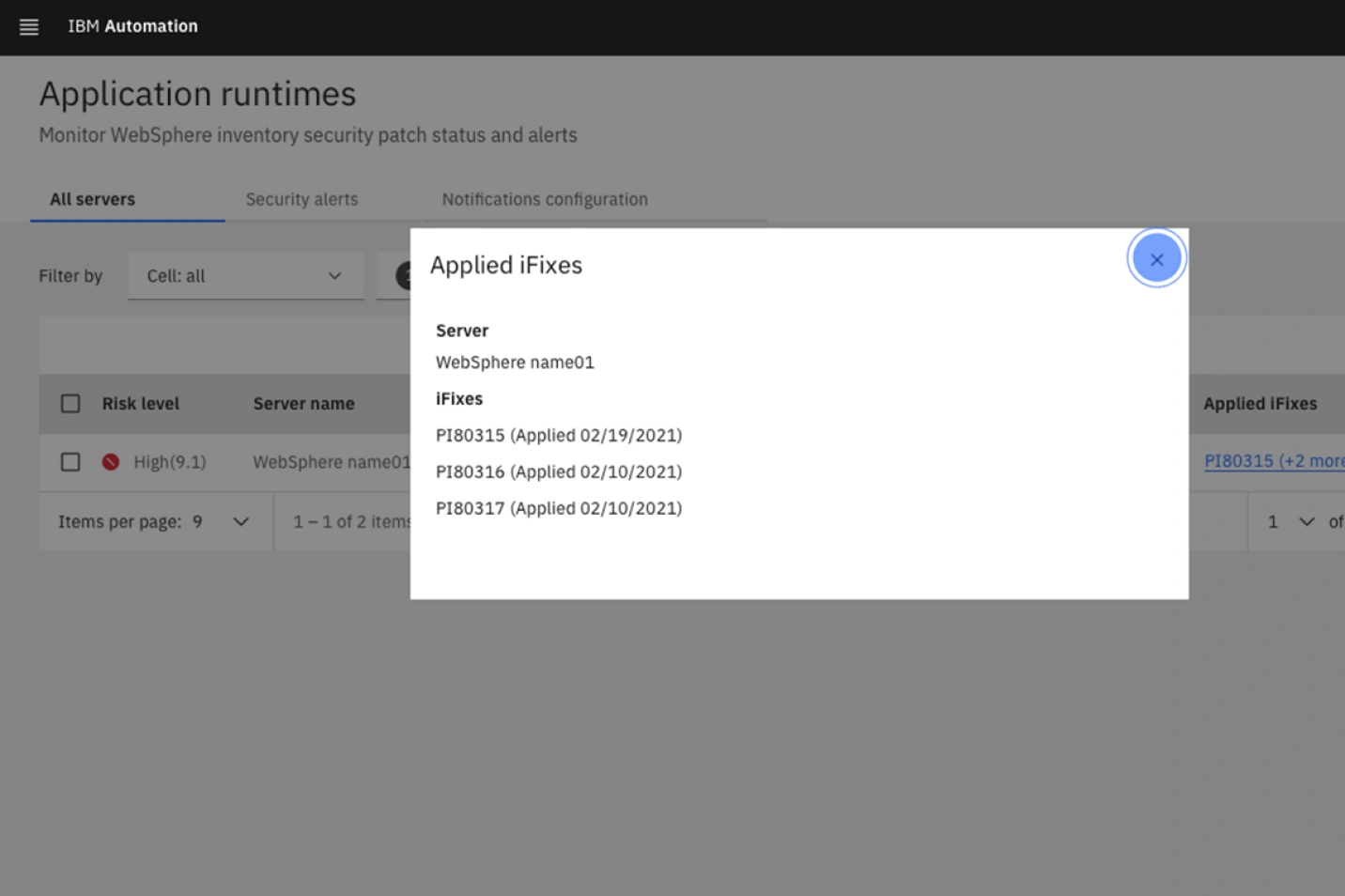The width and height of the screenshot is (1345, 896).
Task: Select the header select-all checkbox
Action: [70, 403]
